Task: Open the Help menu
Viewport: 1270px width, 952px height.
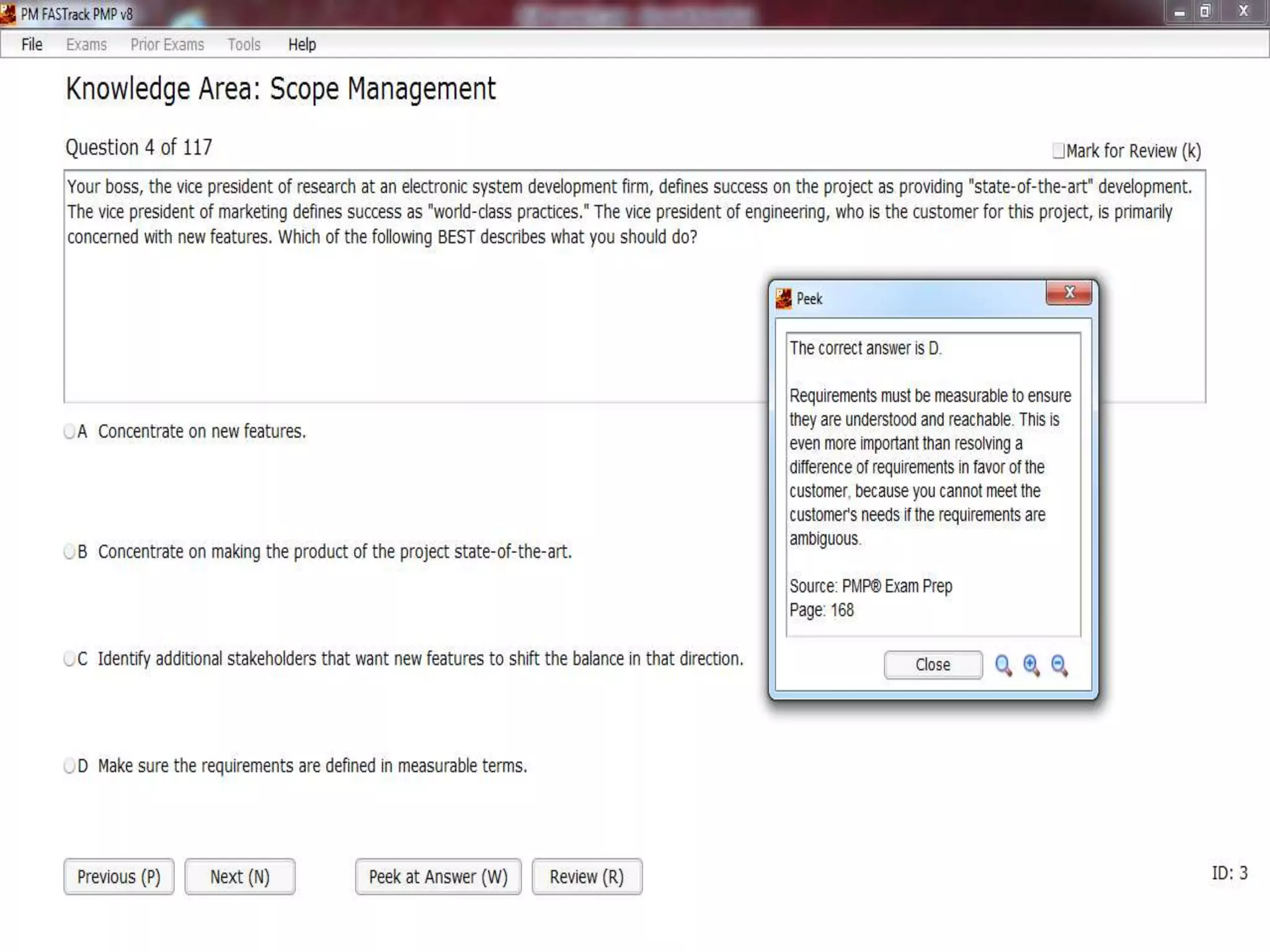Action: pyautogui.click(x=302, y=45)
